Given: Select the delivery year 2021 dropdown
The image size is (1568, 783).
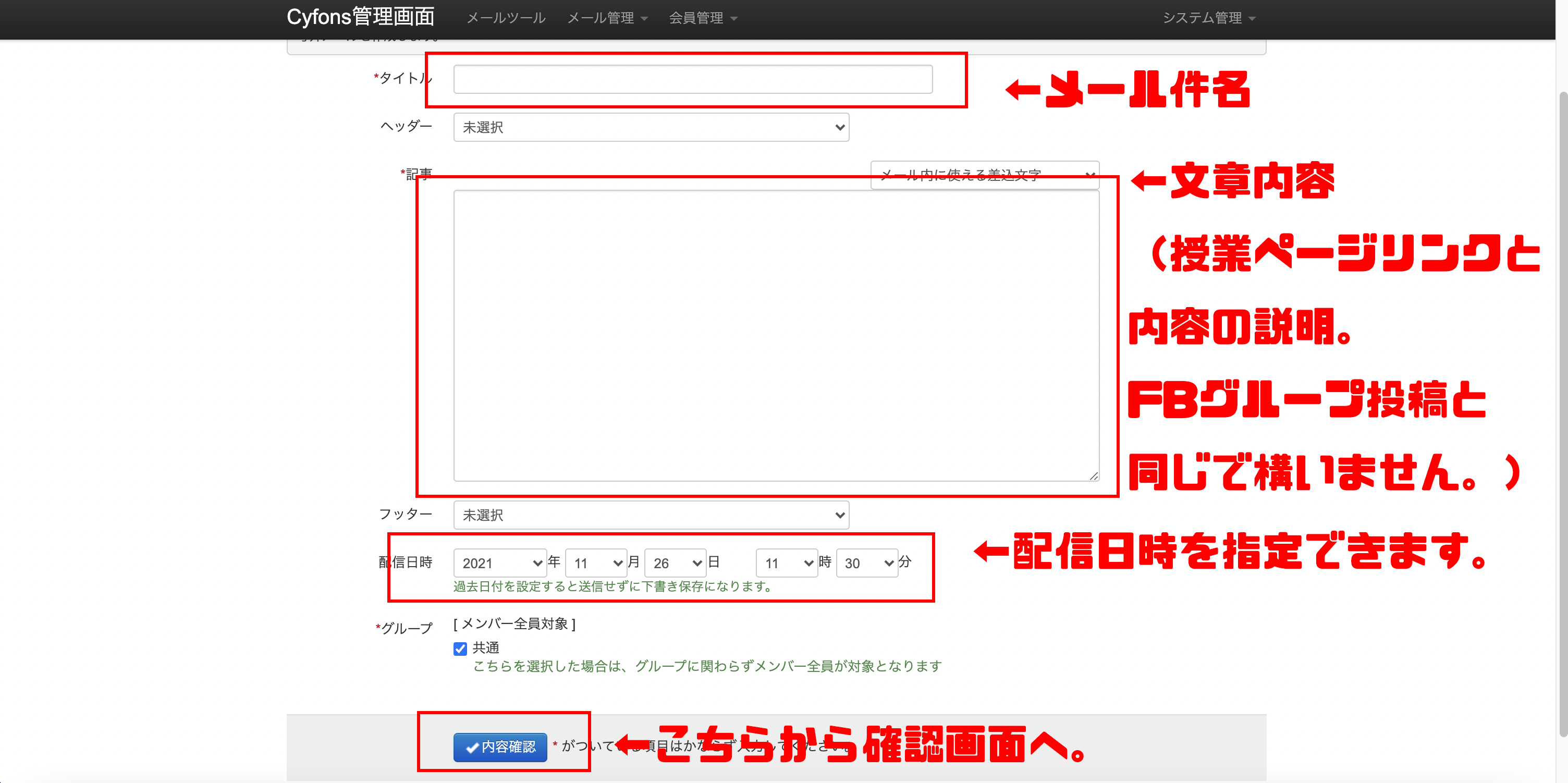Looking at the screenshot, I should pyautogui.click(x=499, y=563).
